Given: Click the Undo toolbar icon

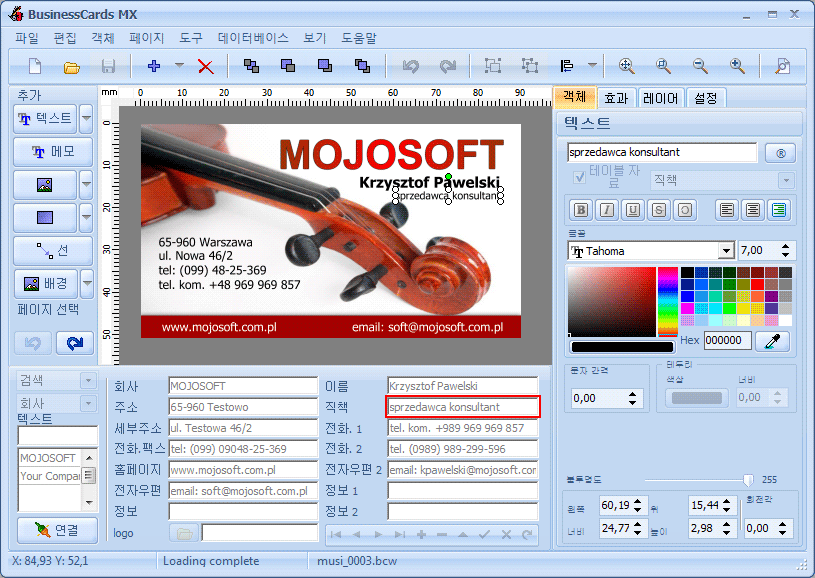Looking at the screenshot, I should click(411, 66).
